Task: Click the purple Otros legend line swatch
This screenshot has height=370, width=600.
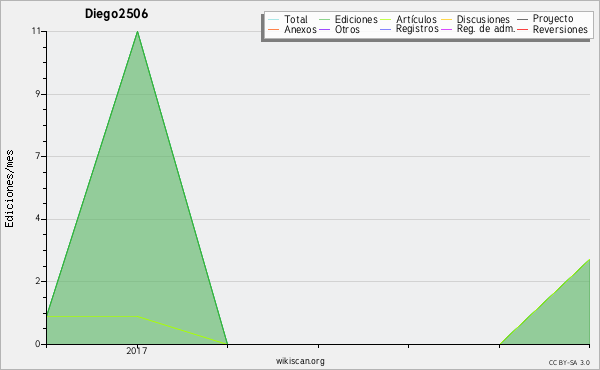Action: click(x=324, y=29)
